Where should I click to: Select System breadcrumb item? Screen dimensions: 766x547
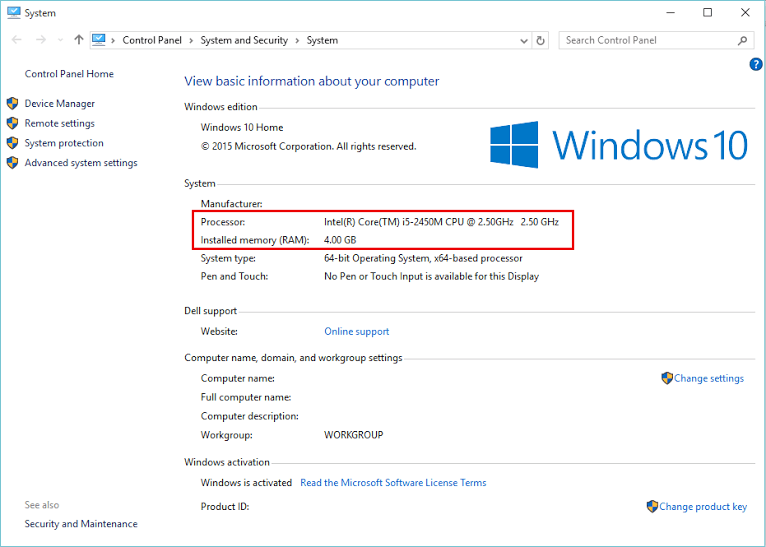322,41
